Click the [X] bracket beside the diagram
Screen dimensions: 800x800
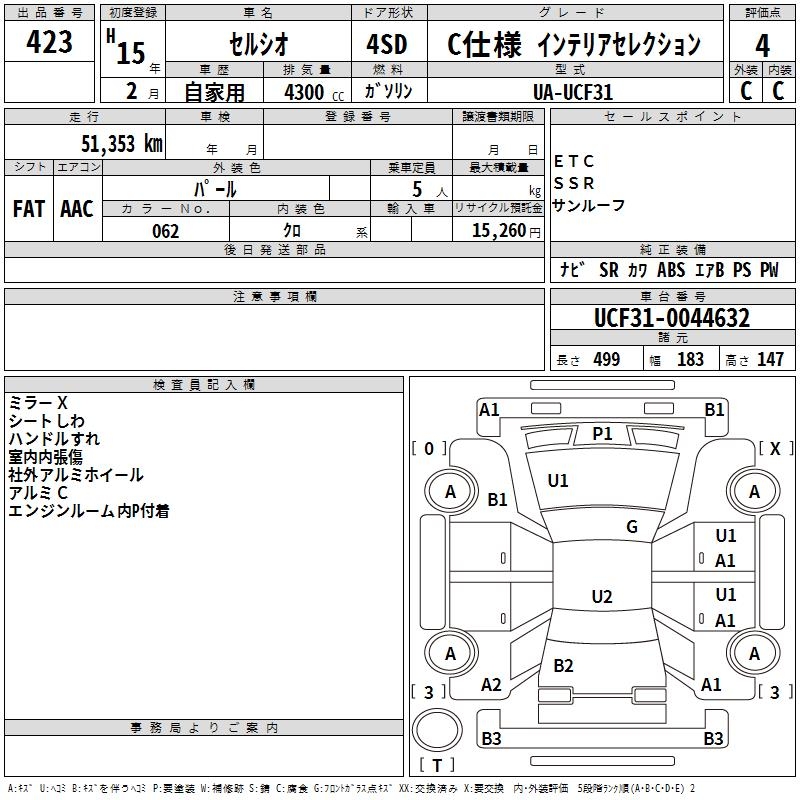pyautogui.click(x=775, y=448)
